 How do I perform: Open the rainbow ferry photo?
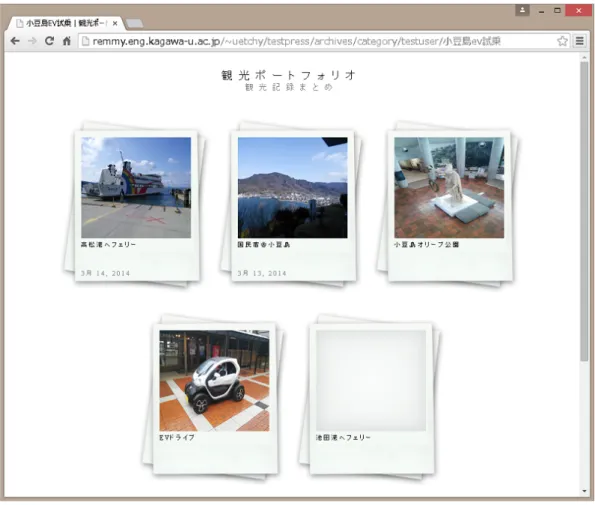pyautogui.click(x=136, y=187)
